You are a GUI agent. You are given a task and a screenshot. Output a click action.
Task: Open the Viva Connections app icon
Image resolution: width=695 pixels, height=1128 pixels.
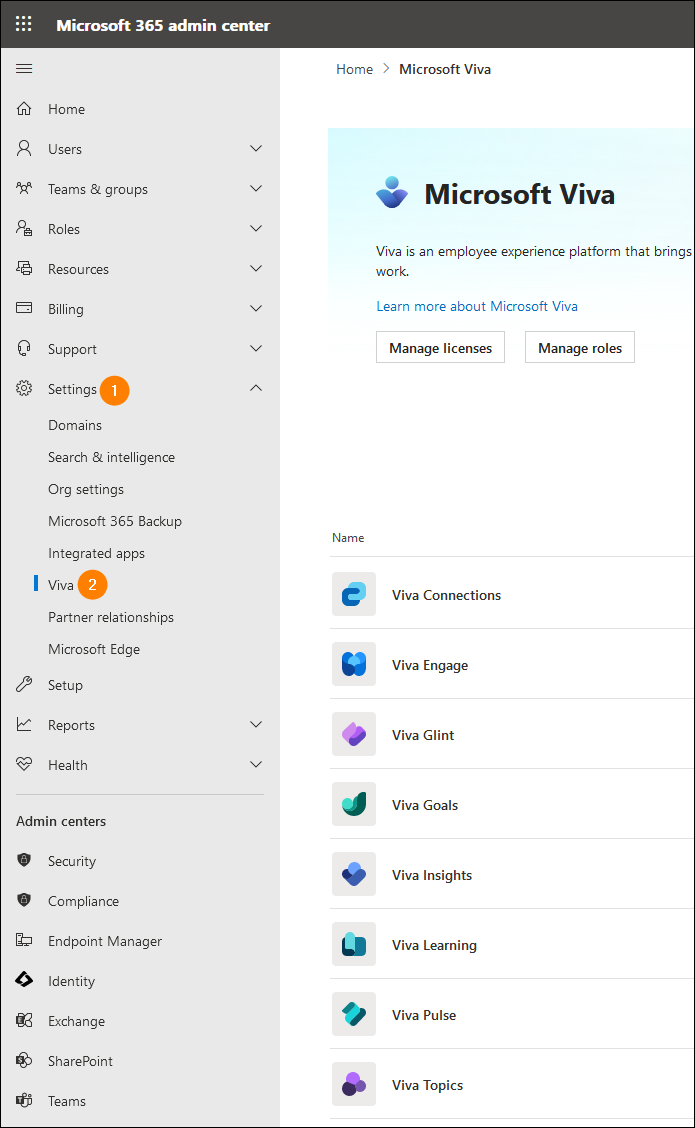pos(354,594)
